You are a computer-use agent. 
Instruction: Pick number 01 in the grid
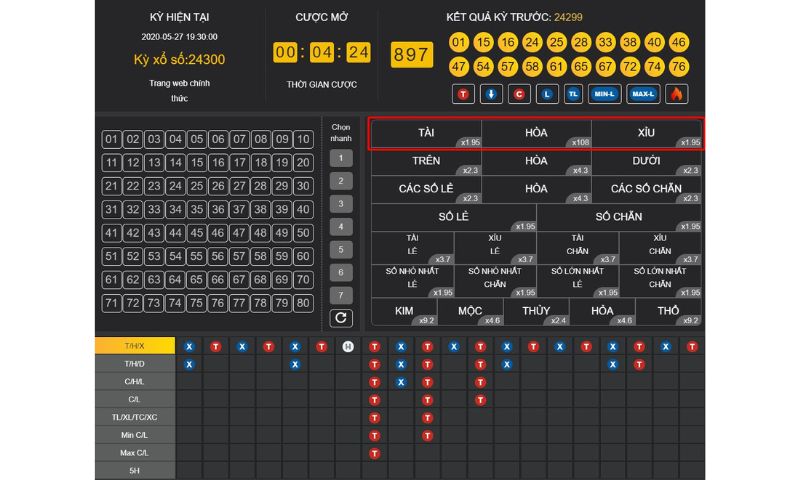click(112, 139)
